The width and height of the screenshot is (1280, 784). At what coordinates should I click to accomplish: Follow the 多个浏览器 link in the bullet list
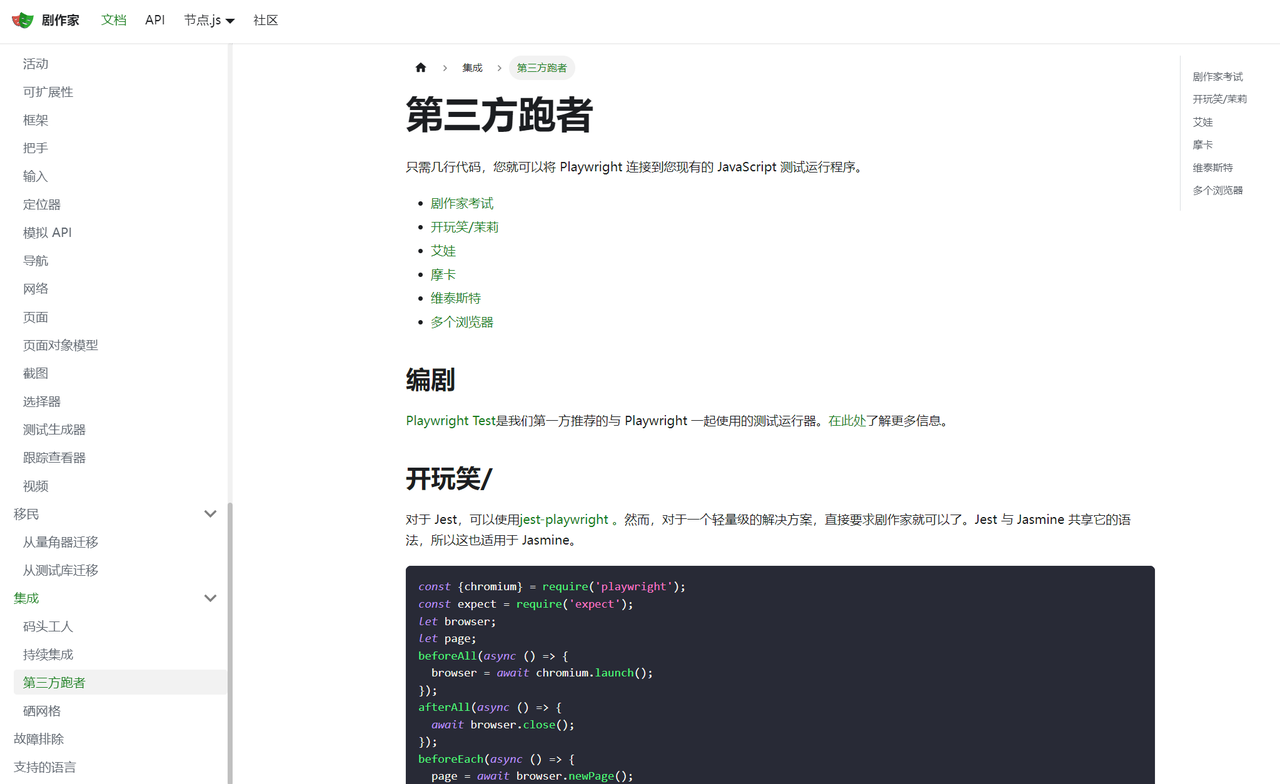click(462, 322)
